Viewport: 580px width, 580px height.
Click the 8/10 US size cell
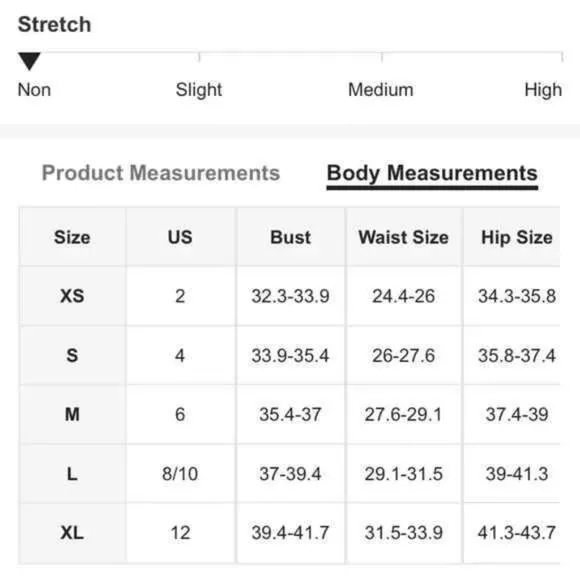(180, 474)
